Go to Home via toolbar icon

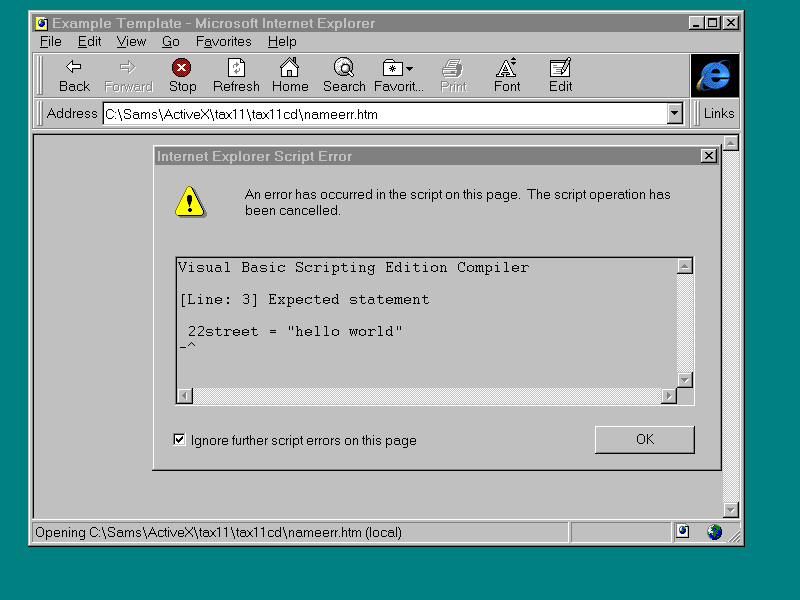coord(290,68)
